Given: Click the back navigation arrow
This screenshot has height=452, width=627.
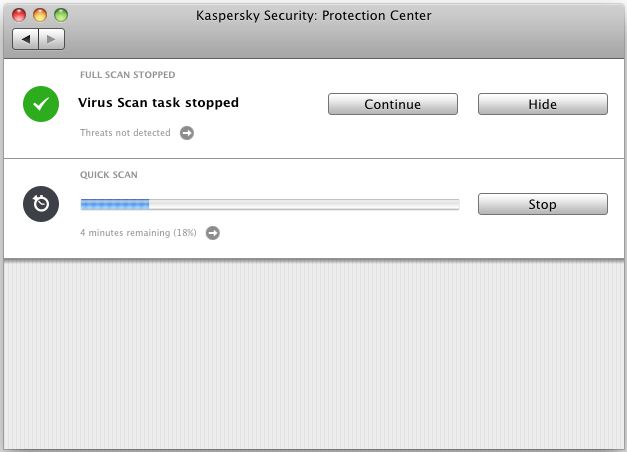Looking at the screenshot, I should [26, 39].
